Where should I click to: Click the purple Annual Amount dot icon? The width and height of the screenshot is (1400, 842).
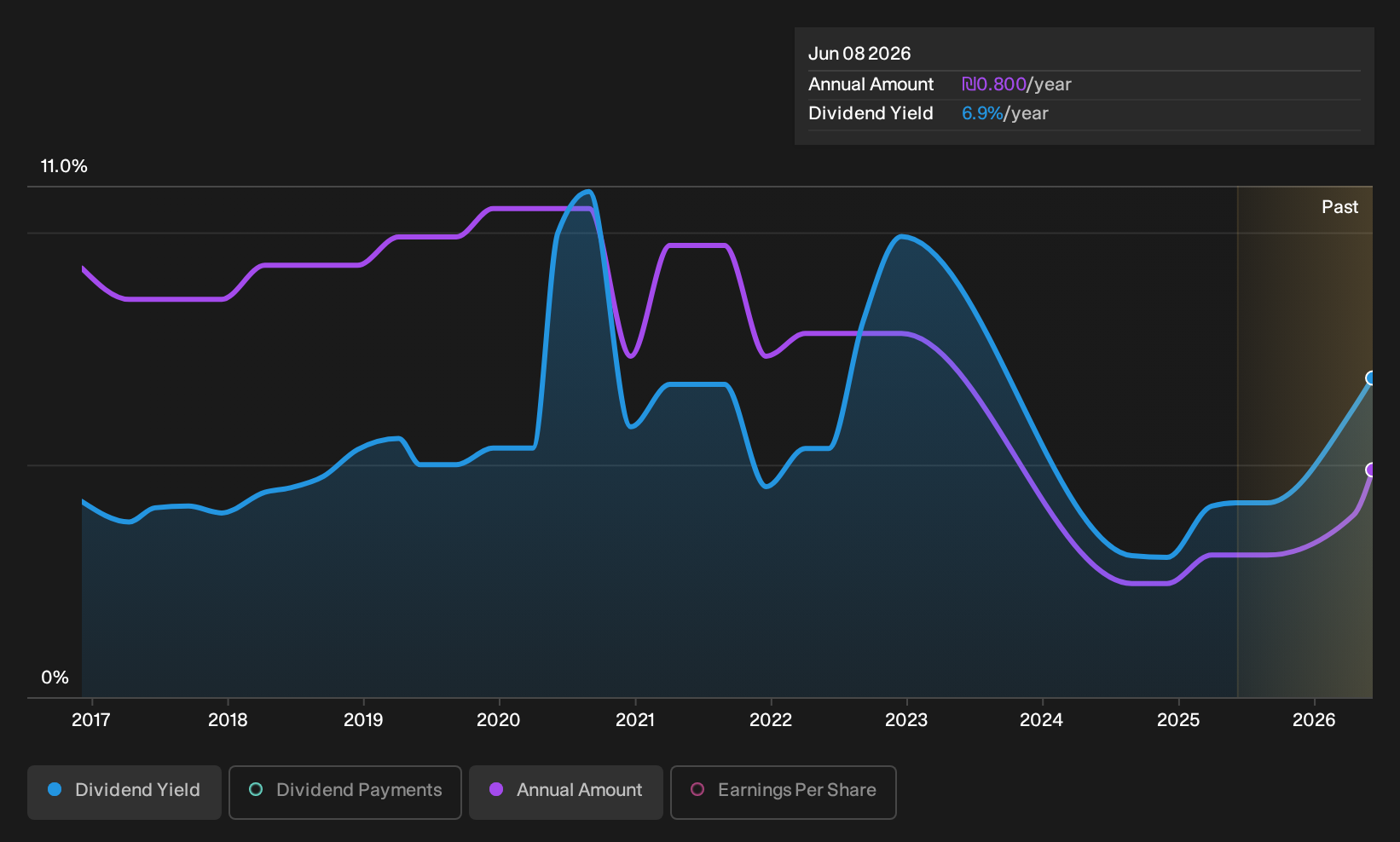tap(496, 789)
